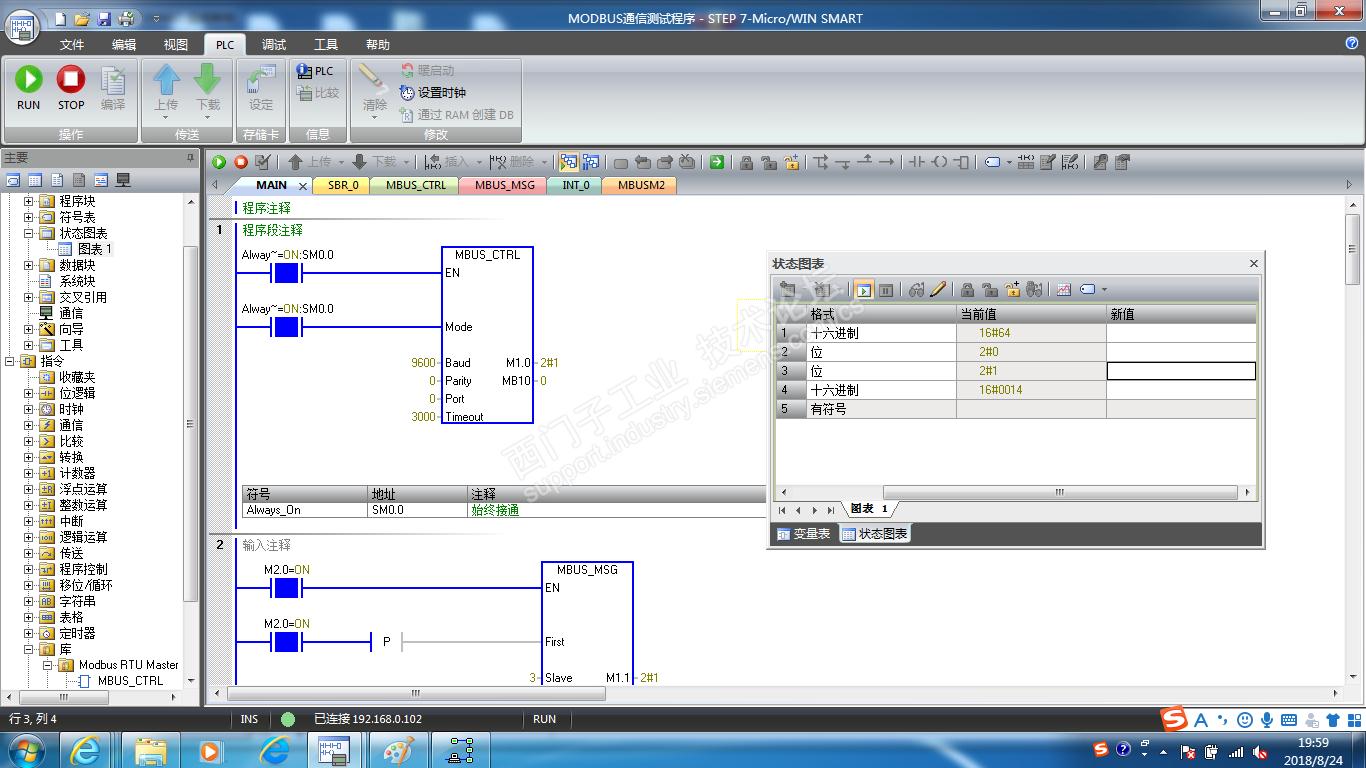
Task: Click the green RUN button in the ribbon
Action: click(x=28, y=86)
